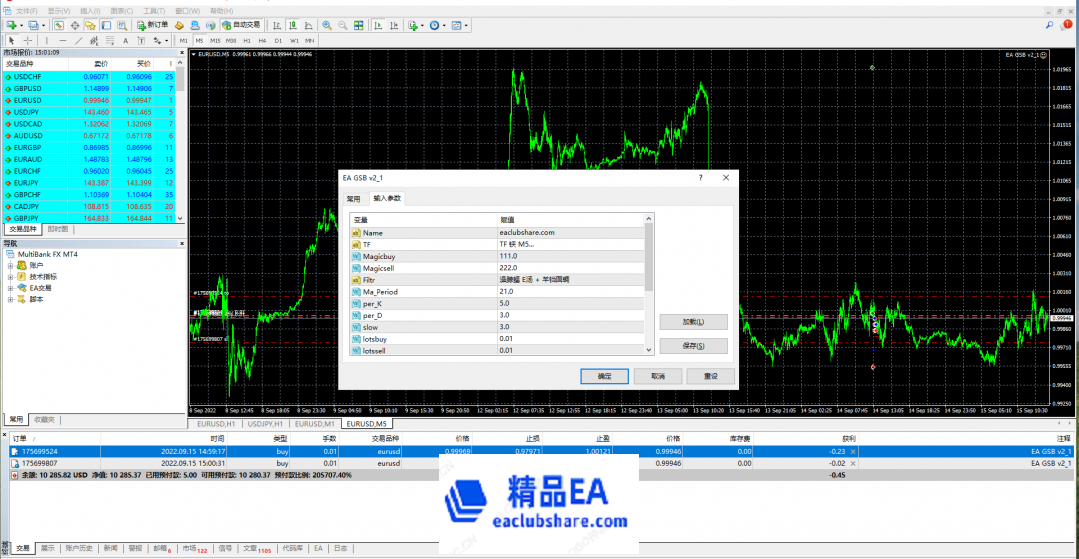Click the Magicbuy value 111.0 cell
1079x559 pixels.
[570, 256]
